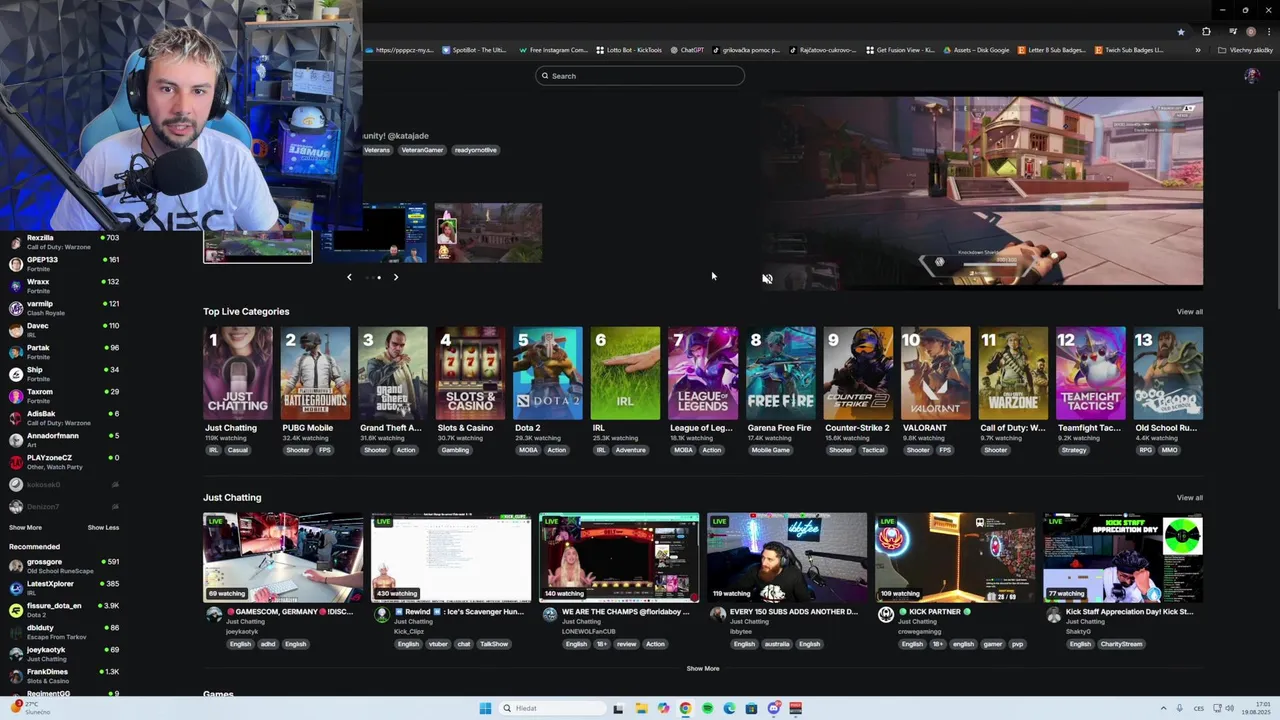Open LatestXplorer in Recommended list

pyautogui.click(x=64, y=588)
